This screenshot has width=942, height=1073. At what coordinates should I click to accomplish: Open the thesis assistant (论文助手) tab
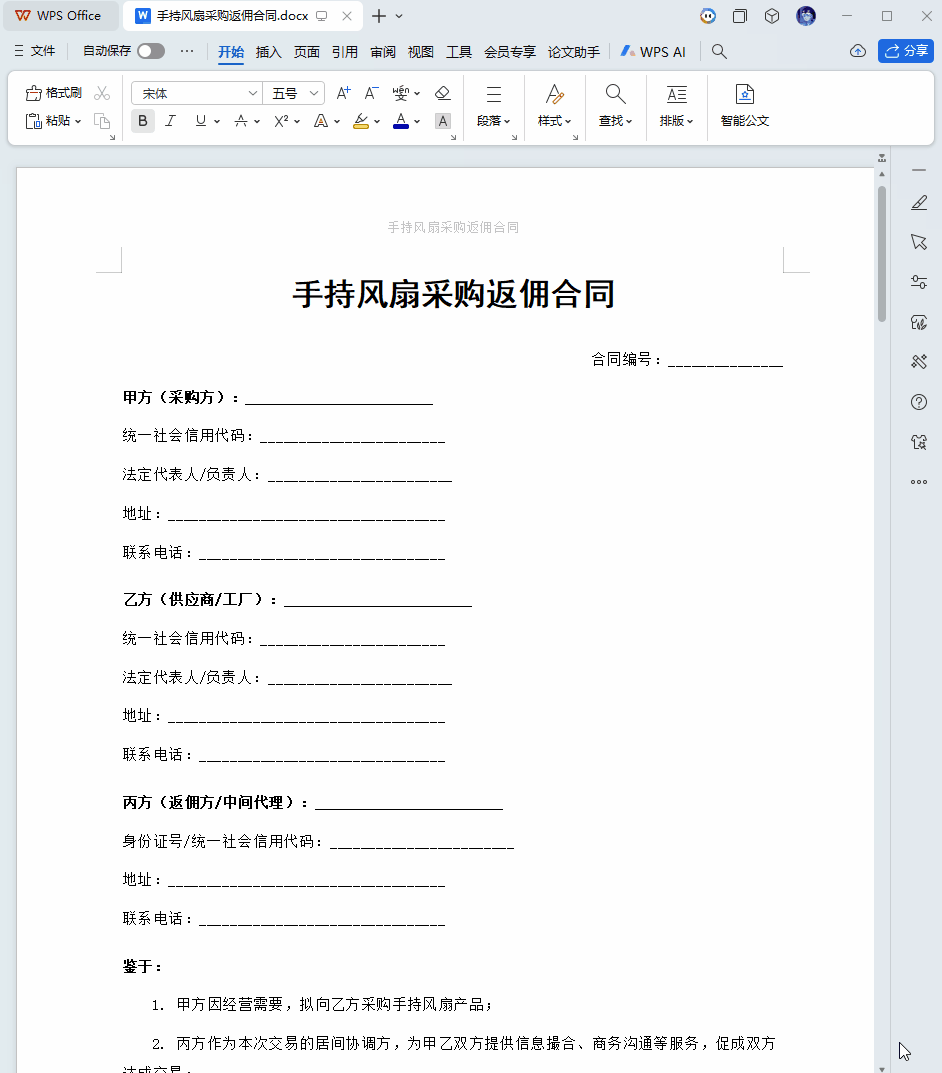click(x=573, y=52)
